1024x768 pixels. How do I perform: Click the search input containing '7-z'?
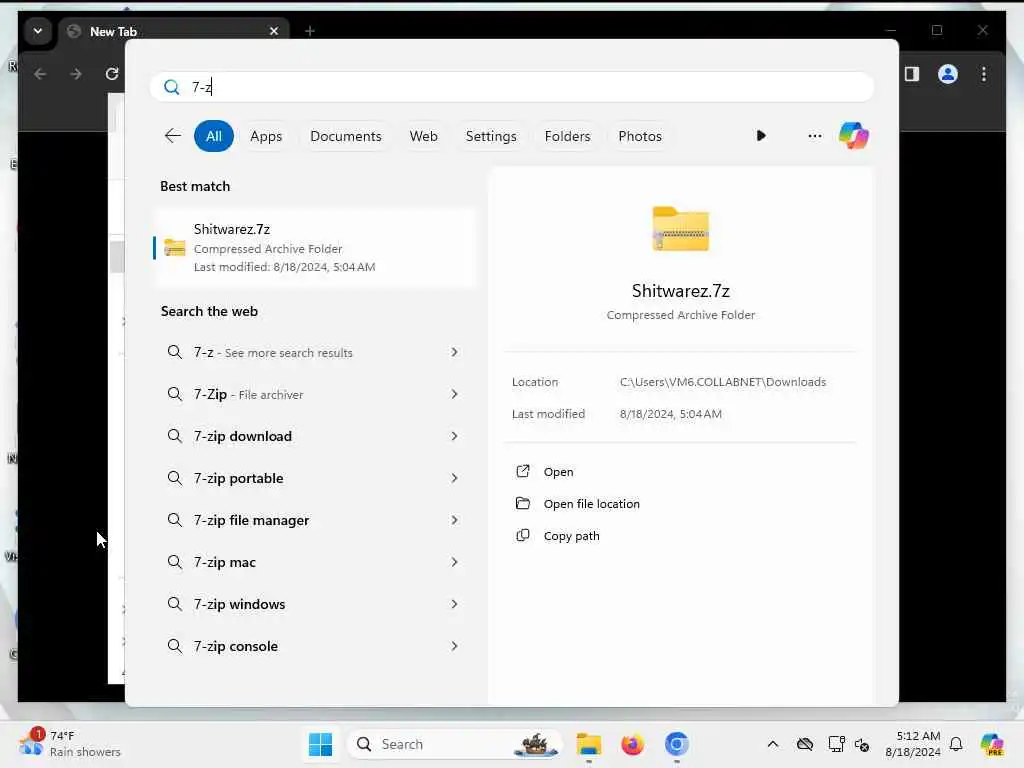(512, 87)
